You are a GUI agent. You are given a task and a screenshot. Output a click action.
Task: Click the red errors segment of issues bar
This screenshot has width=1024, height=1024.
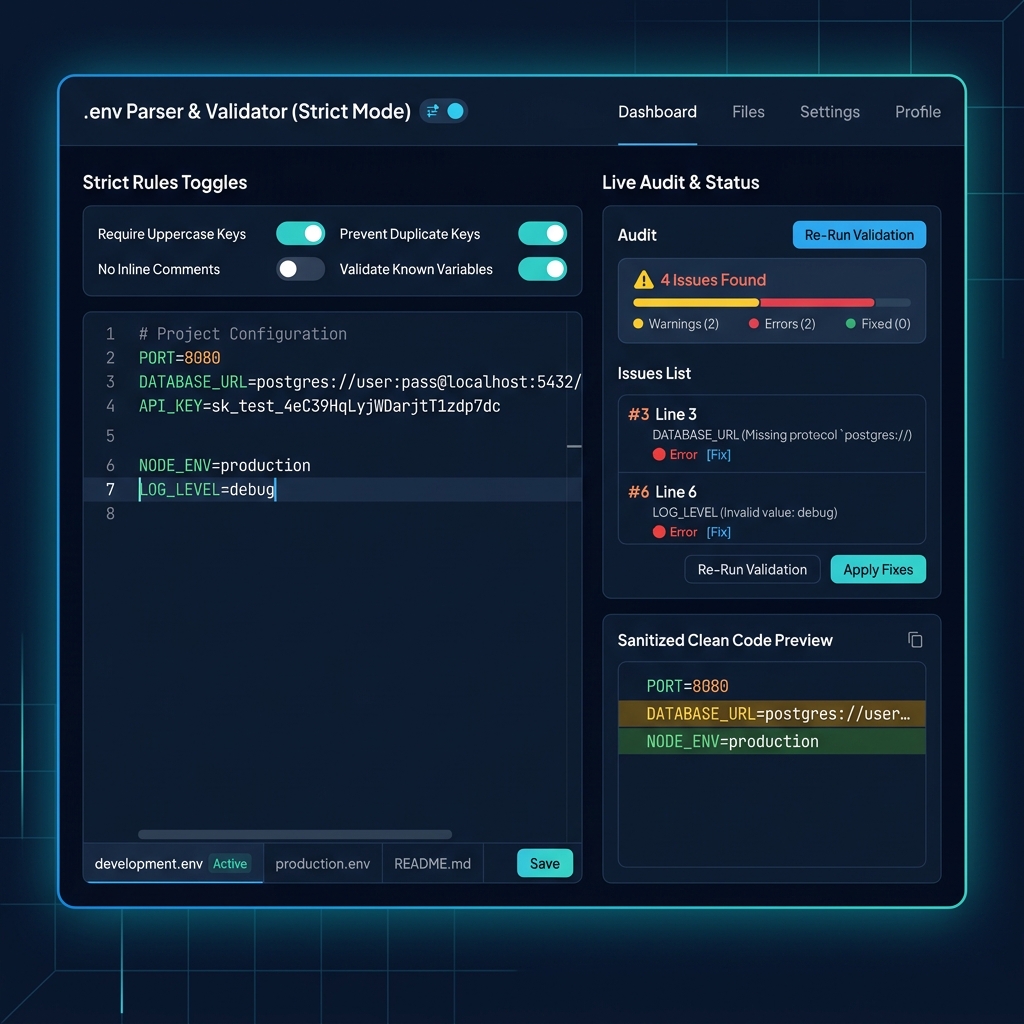tap(817, 303)
